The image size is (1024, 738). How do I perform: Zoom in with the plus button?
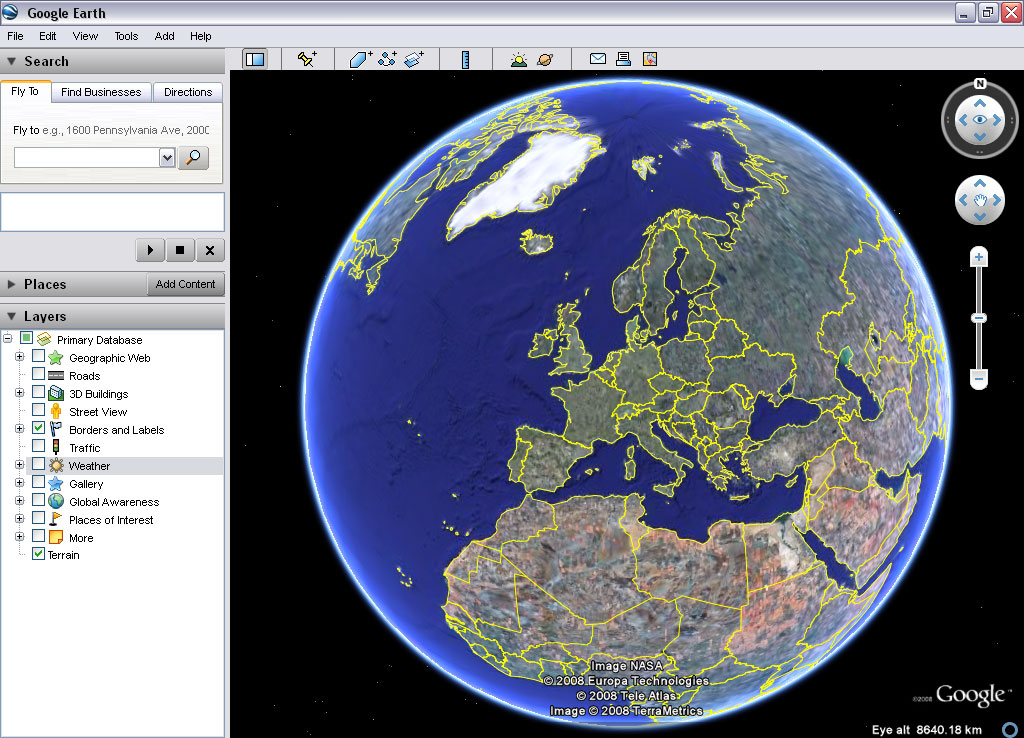pos(978,257)
